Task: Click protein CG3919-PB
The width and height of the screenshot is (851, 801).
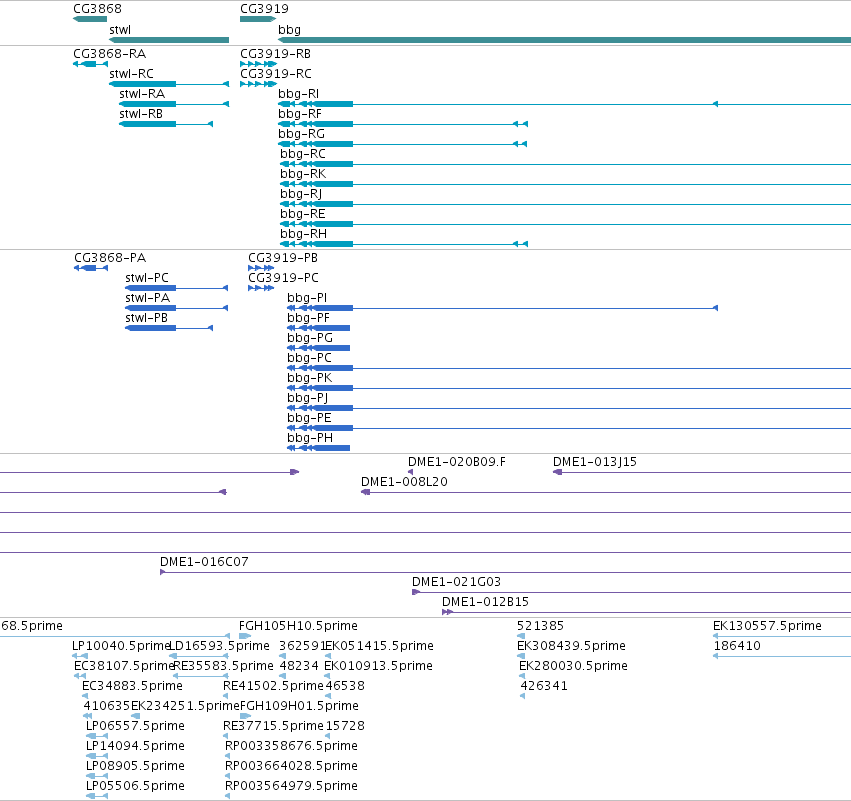Action: 283,258
